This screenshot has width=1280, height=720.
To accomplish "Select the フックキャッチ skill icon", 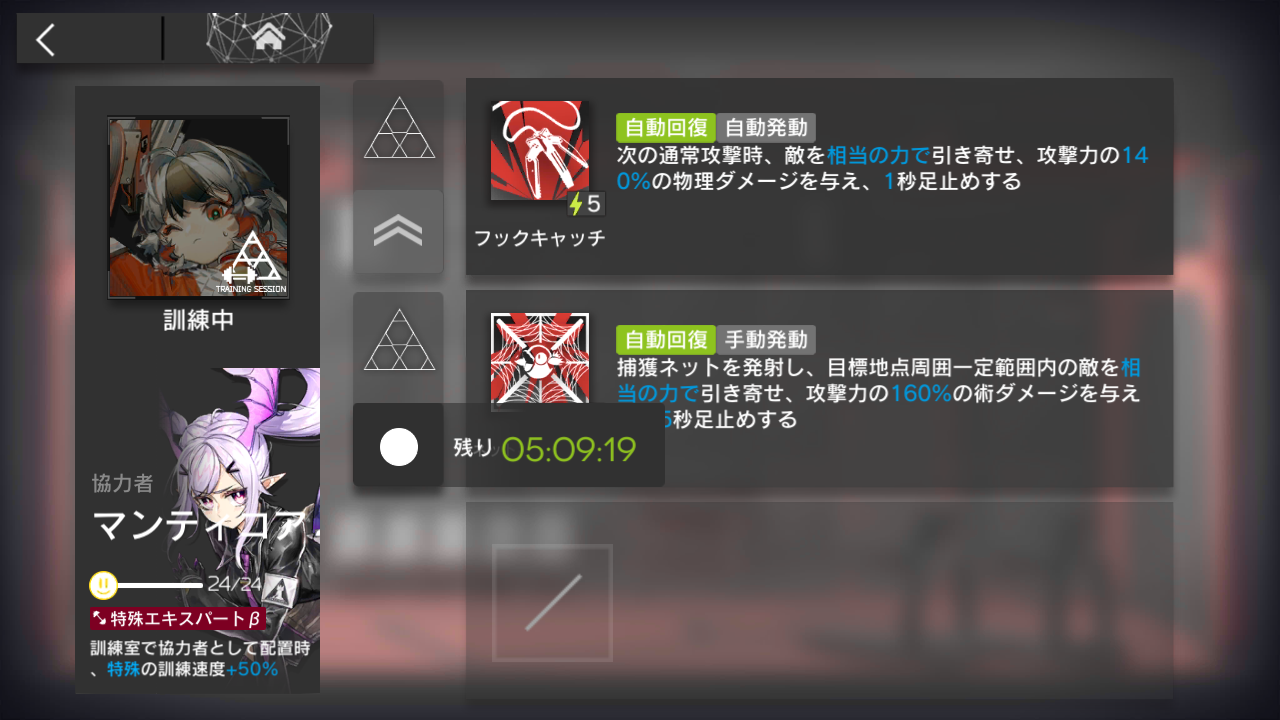I will [x=541, y=152].
